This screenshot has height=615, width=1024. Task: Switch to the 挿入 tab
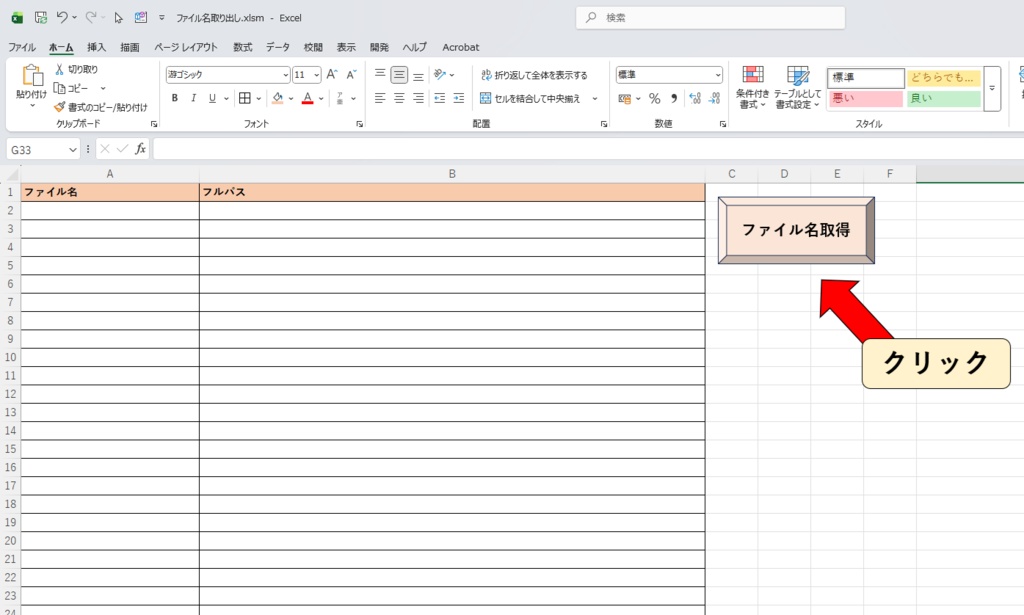[96, 47]
